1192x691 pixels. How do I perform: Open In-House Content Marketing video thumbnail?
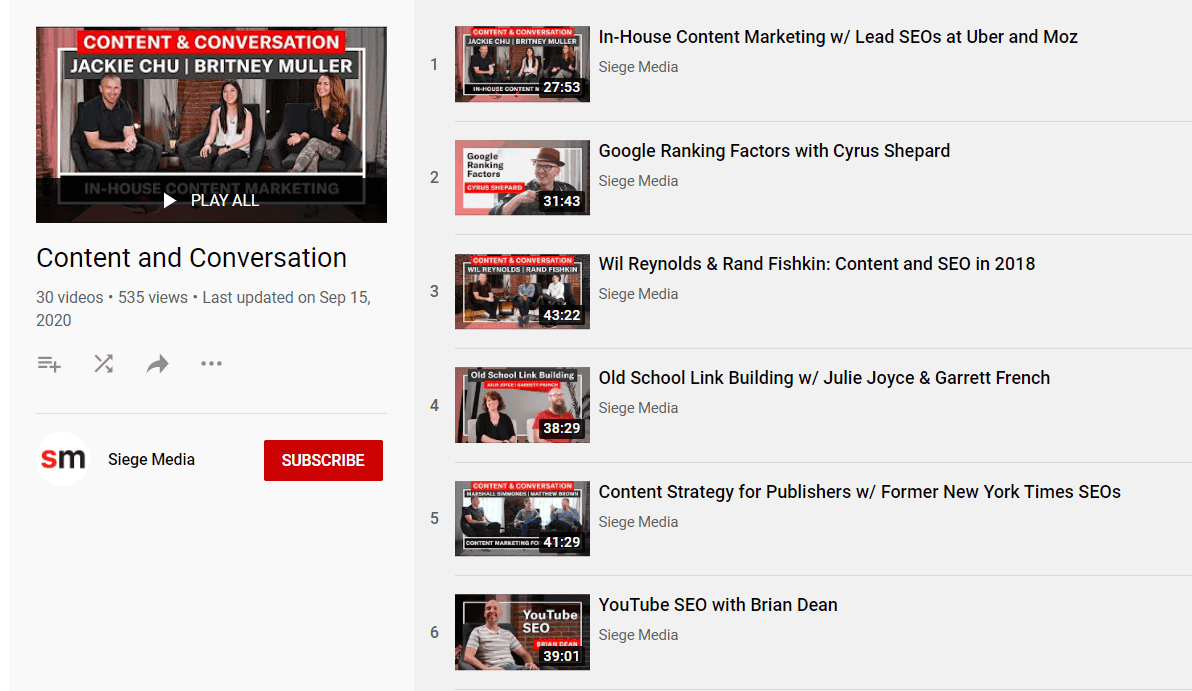522,64
